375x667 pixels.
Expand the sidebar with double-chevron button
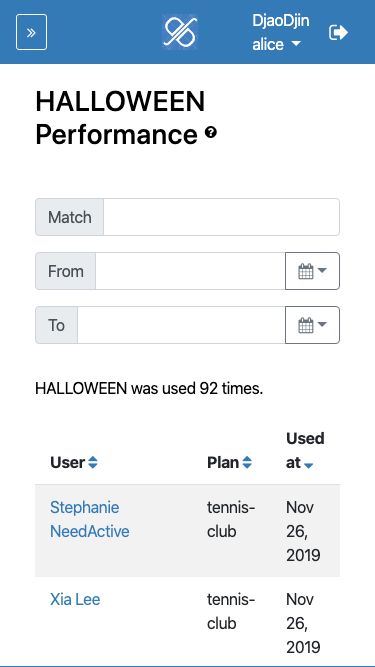[31, 32]
